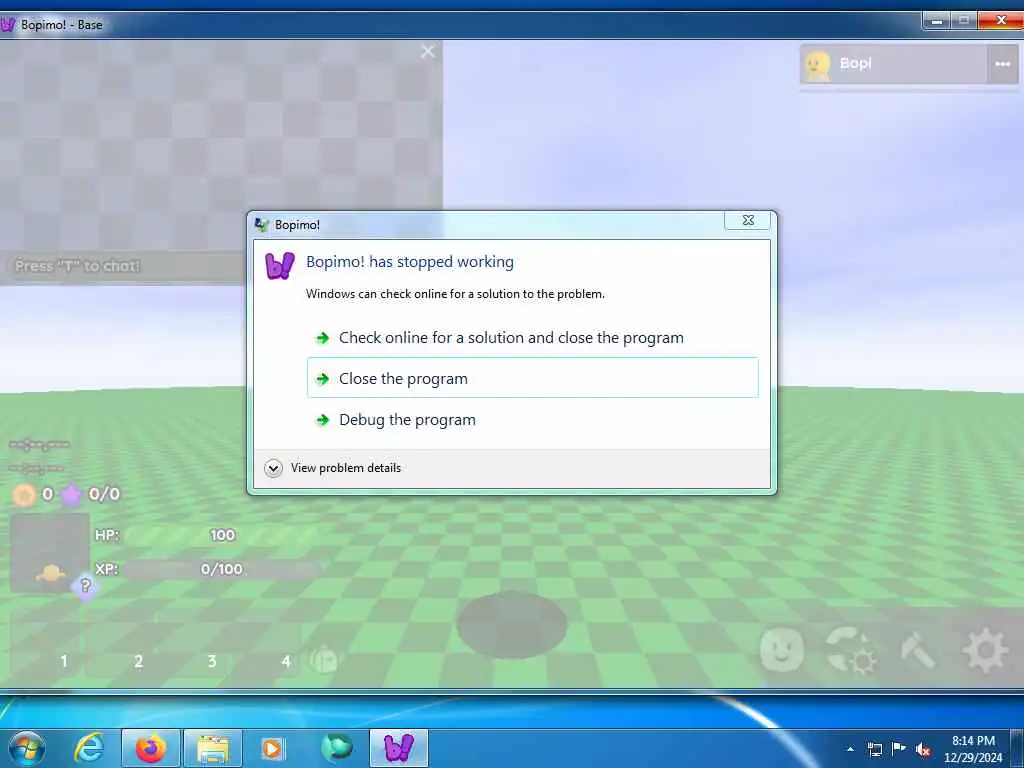The width and height of the screenshot is (1024, 768).
Task: Close the chat panel with X
Action: click(x=428, y=51)
